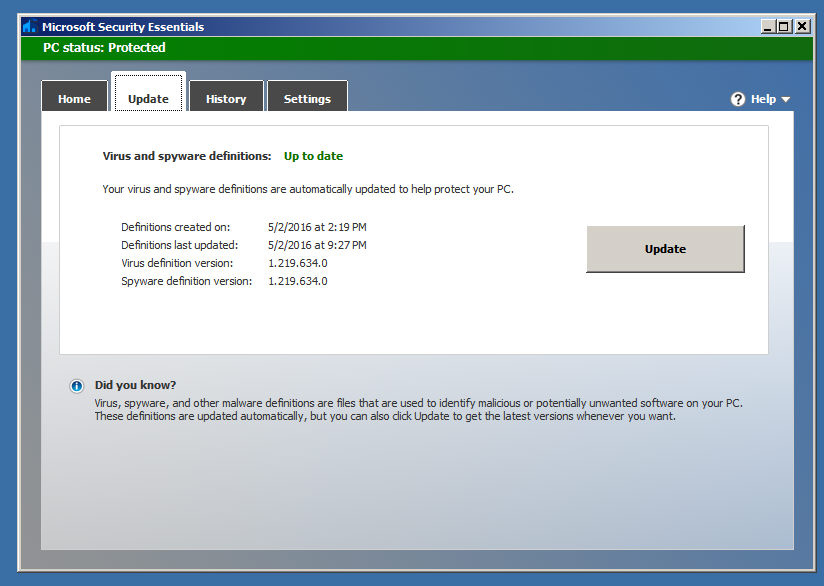Minimize the Security Essentials window
Viewport: 824px width, 586px height.
click(x=768, y=26)
